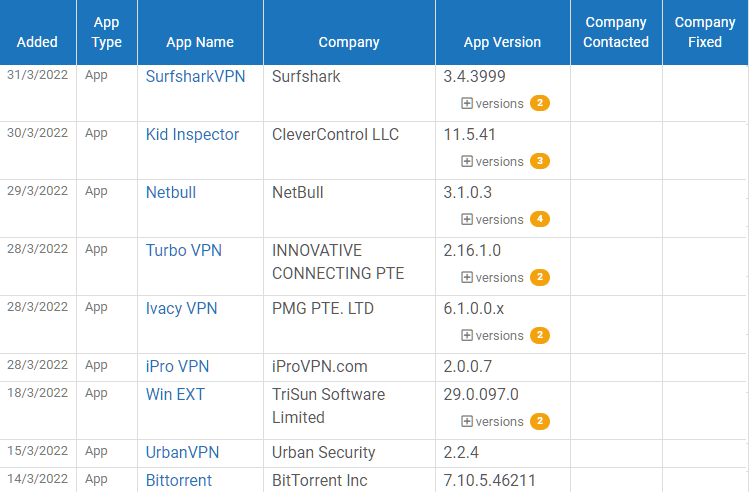Image resolution: width=750 pixels, height=492 pixels.
Task: Click Company column header
Action: click(x=349, y=42)
